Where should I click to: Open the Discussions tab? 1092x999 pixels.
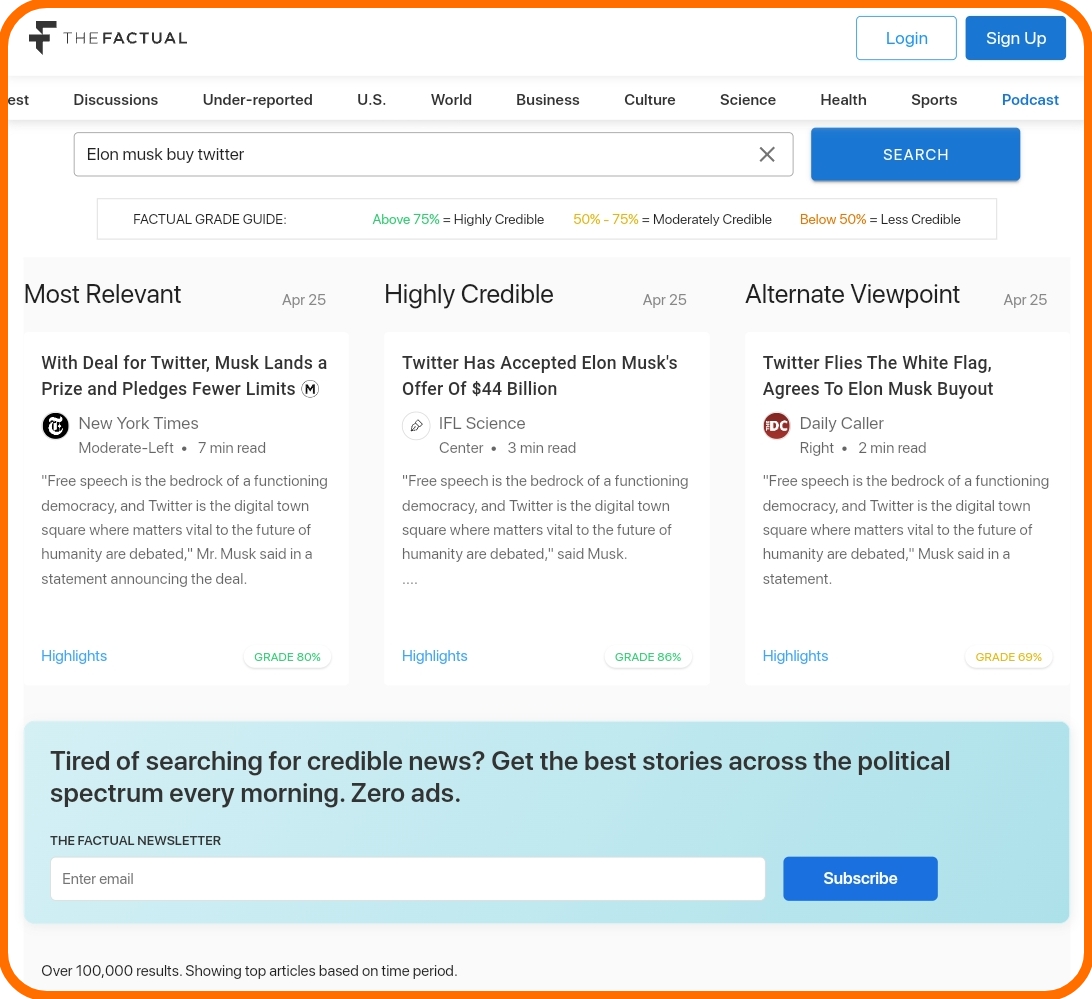point(116,100)
